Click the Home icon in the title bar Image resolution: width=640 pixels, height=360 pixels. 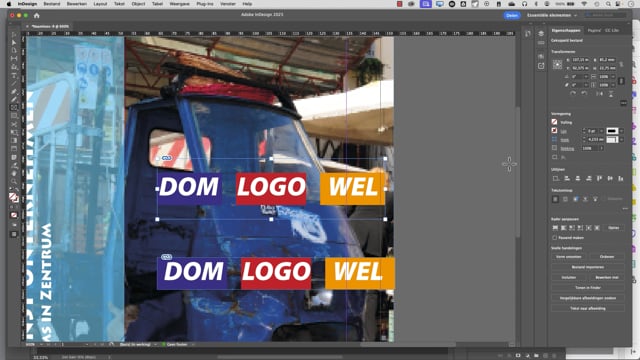coord(36,16)
